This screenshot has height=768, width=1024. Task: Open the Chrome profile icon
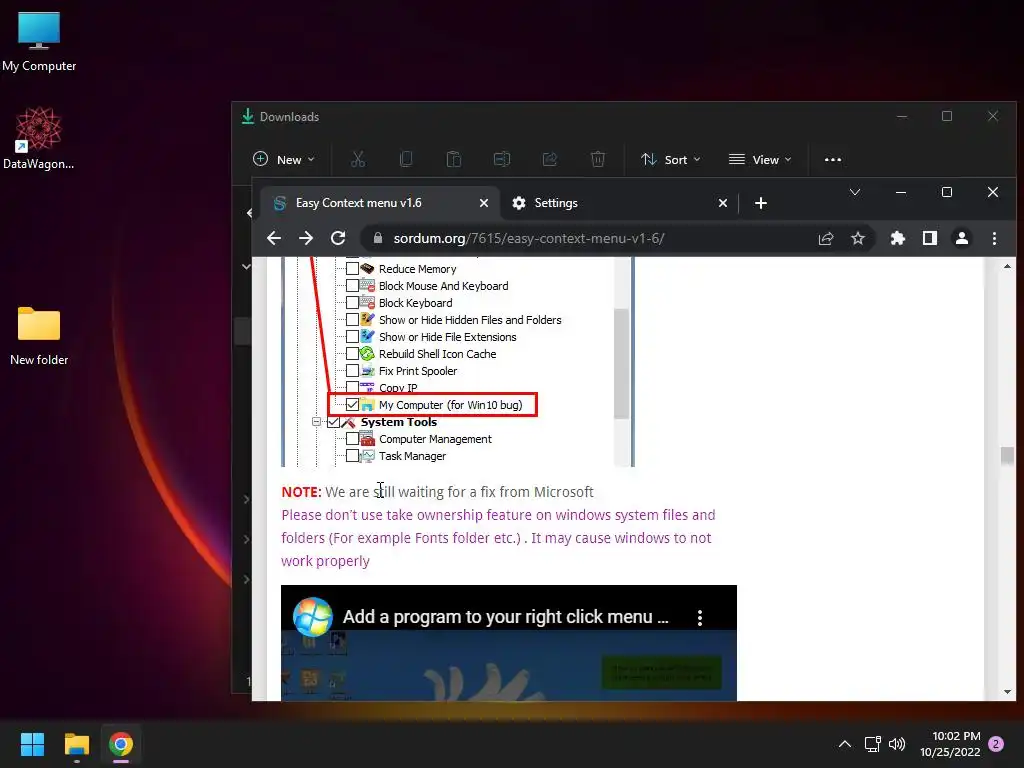click(962, 238)
